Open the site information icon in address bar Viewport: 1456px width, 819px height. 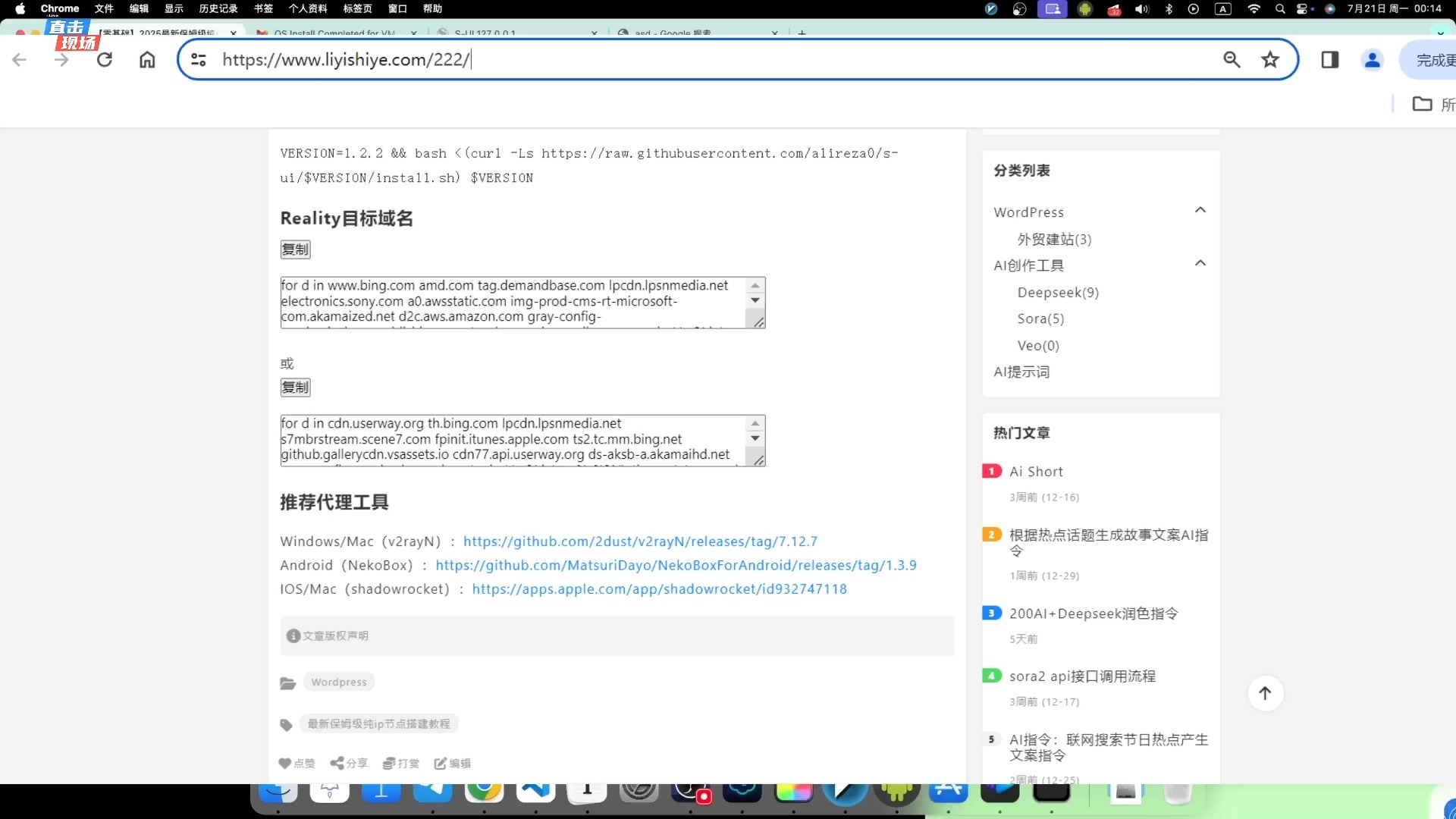[199, 60]
